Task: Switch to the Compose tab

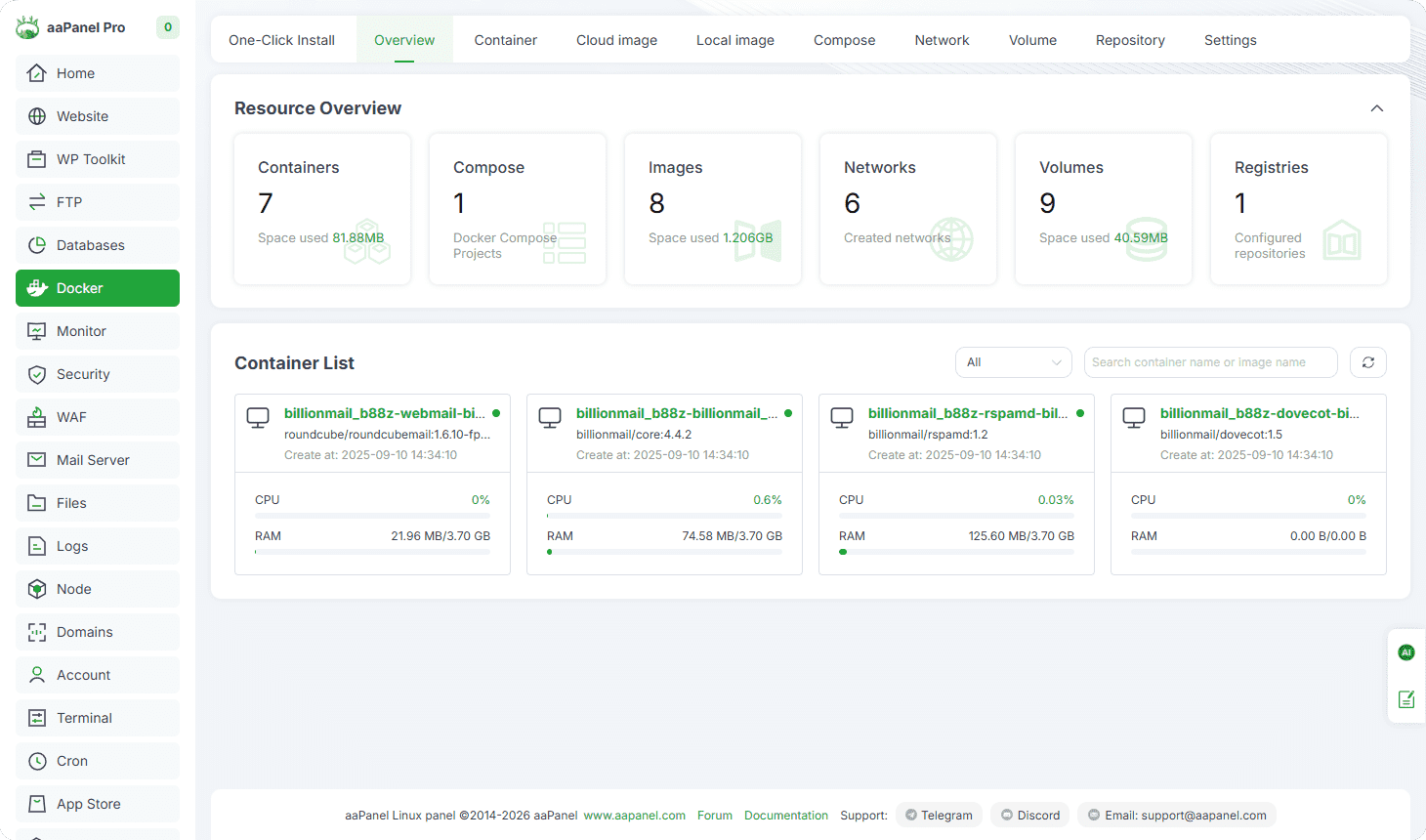Action: coord(844,40)
